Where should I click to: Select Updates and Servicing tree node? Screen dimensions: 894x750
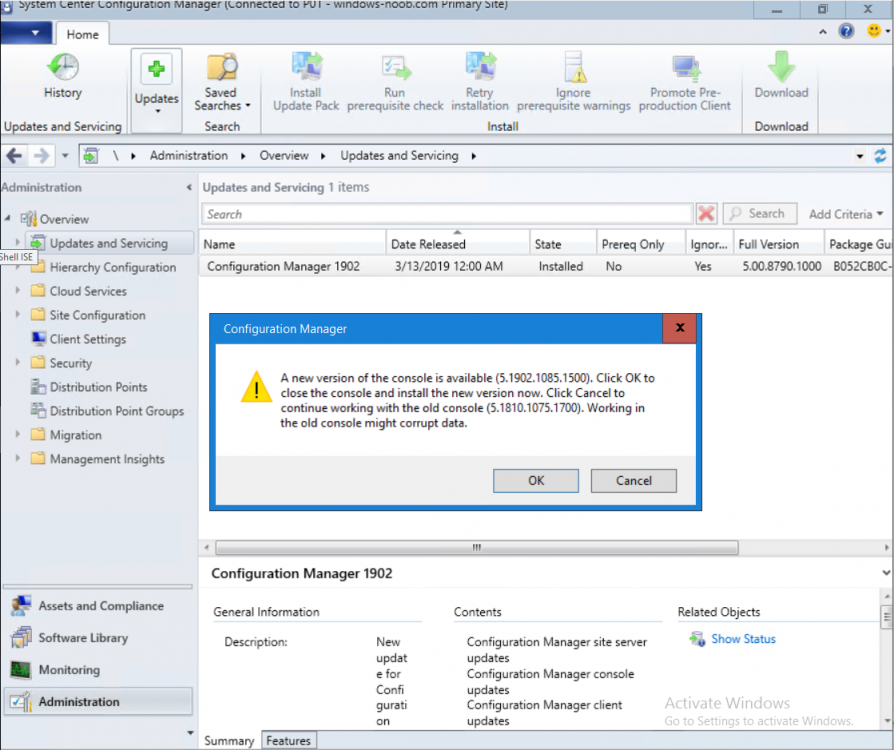[108, 244]
